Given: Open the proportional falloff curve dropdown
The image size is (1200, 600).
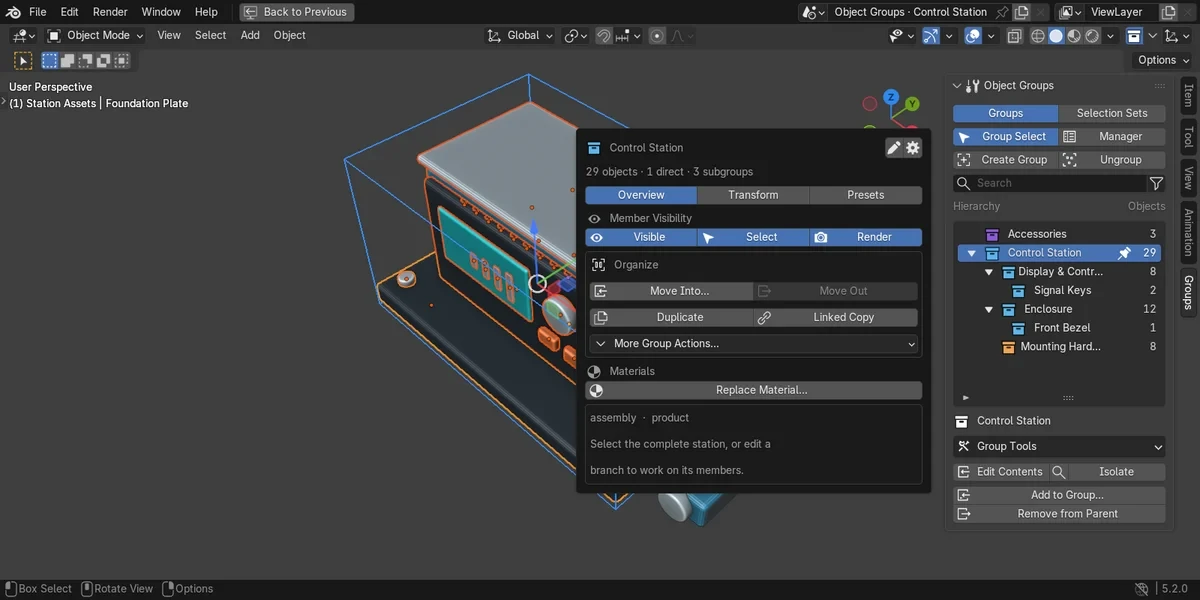Looking at the screenshot, I should click(682, 35).
